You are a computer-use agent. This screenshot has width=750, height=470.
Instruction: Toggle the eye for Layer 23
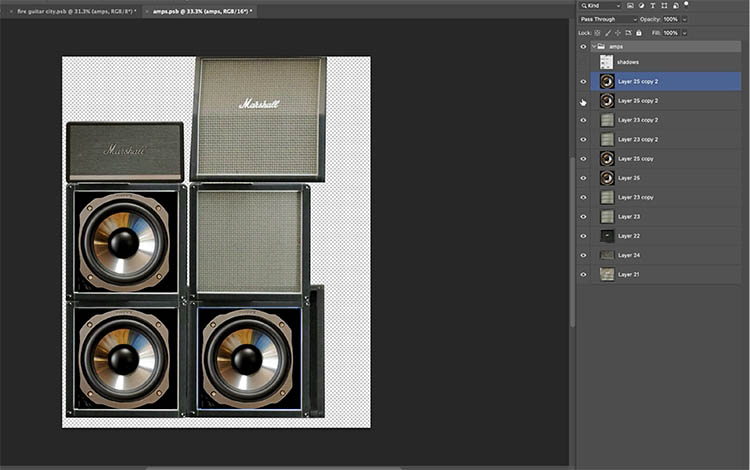point(583,217)
